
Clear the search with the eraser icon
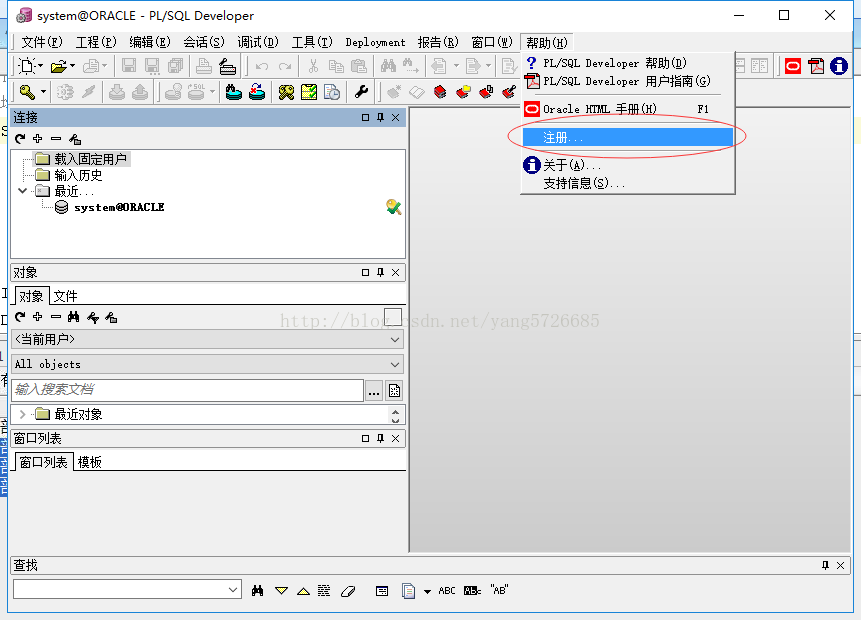click(348, 590)
